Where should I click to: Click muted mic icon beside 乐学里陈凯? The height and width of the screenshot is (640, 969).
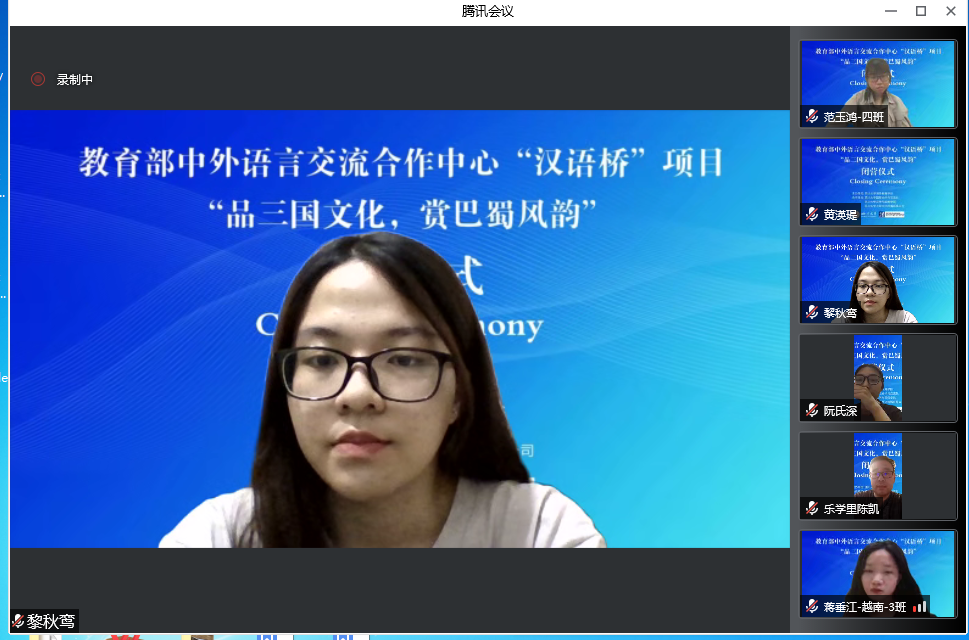[x=812, y=509]
